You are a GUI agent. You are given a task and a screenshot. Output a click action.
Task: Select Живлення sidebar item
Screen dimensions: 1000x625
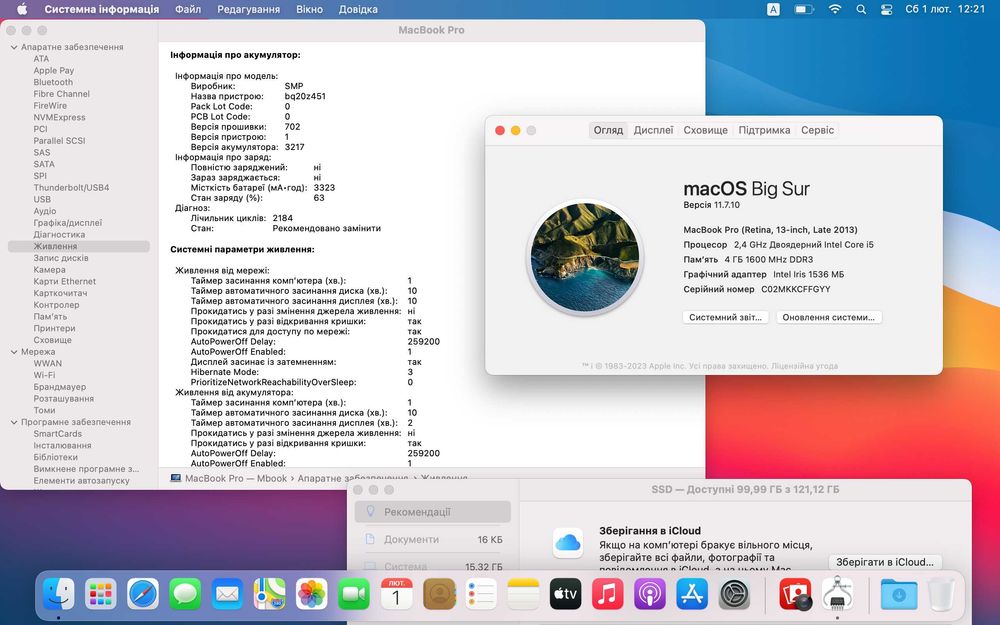pos(78,246)
